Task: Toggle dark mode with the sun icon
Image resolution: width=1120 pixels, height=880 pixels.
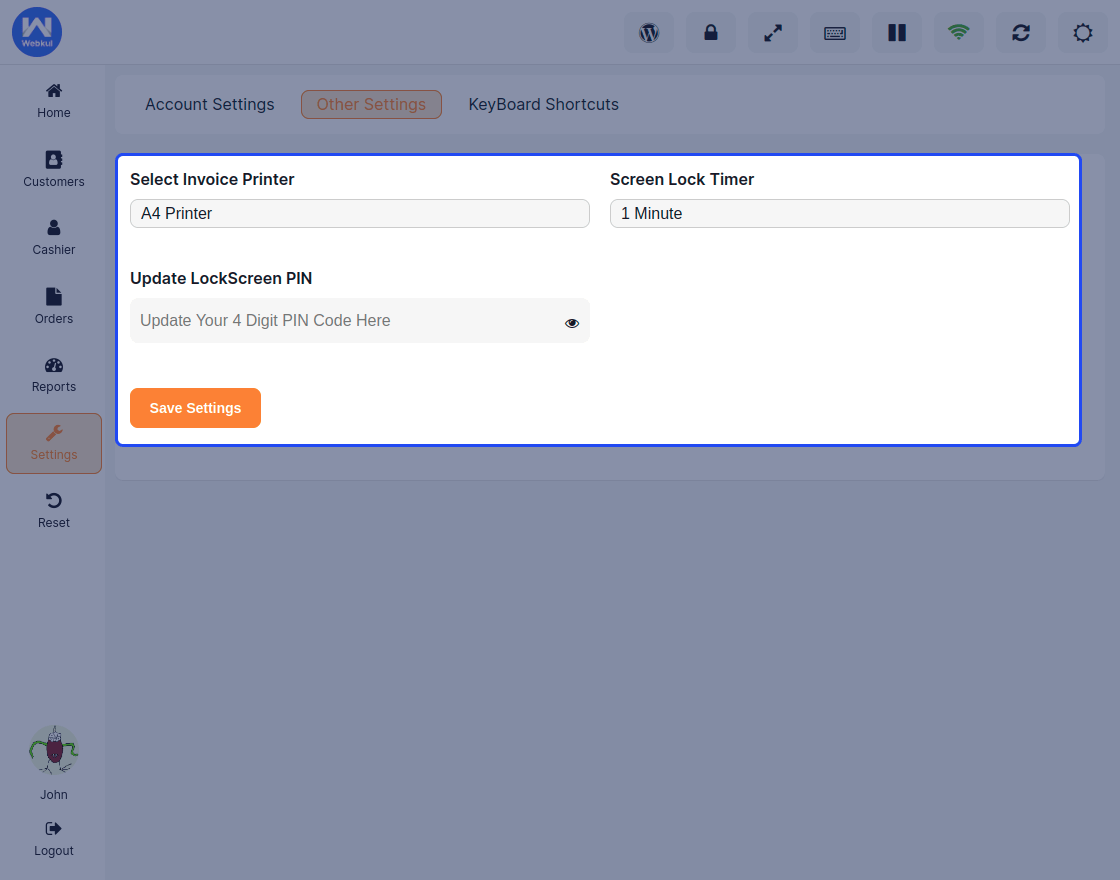Action: [x=1083, y=33]
